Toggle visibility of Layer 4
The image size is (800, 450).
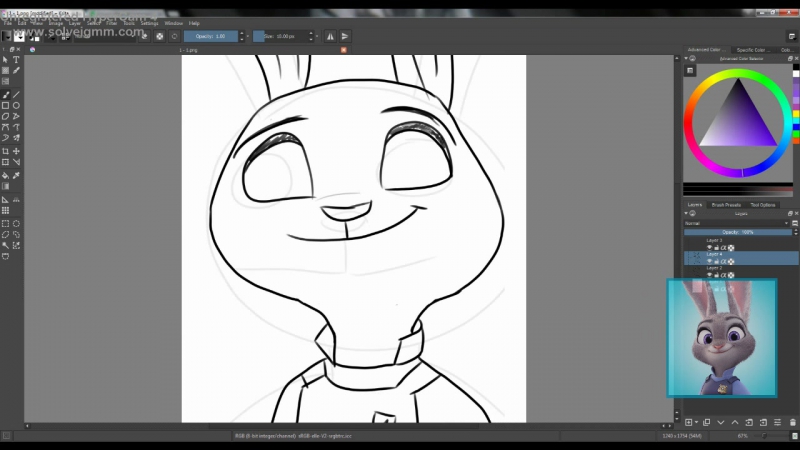pos(709,261)
